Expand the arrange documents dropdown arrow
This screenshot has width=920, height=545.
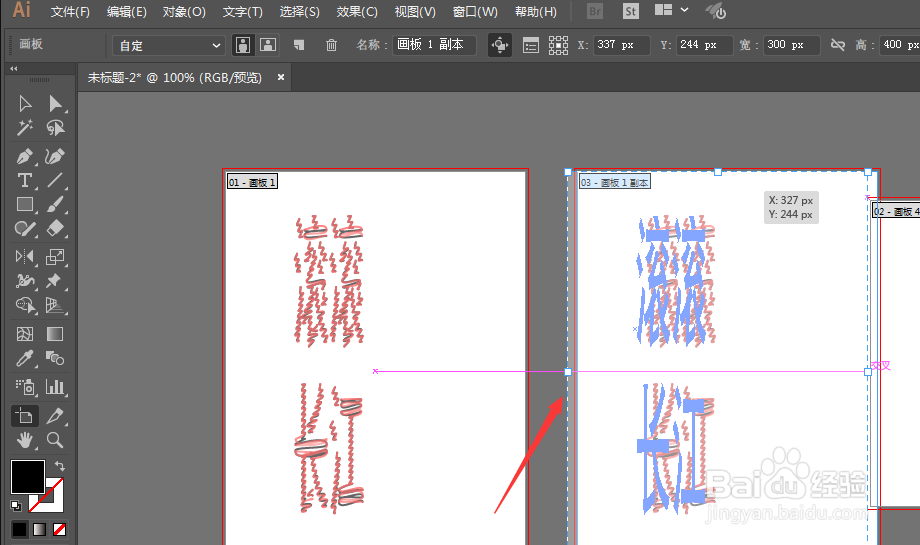click(684, 10)
